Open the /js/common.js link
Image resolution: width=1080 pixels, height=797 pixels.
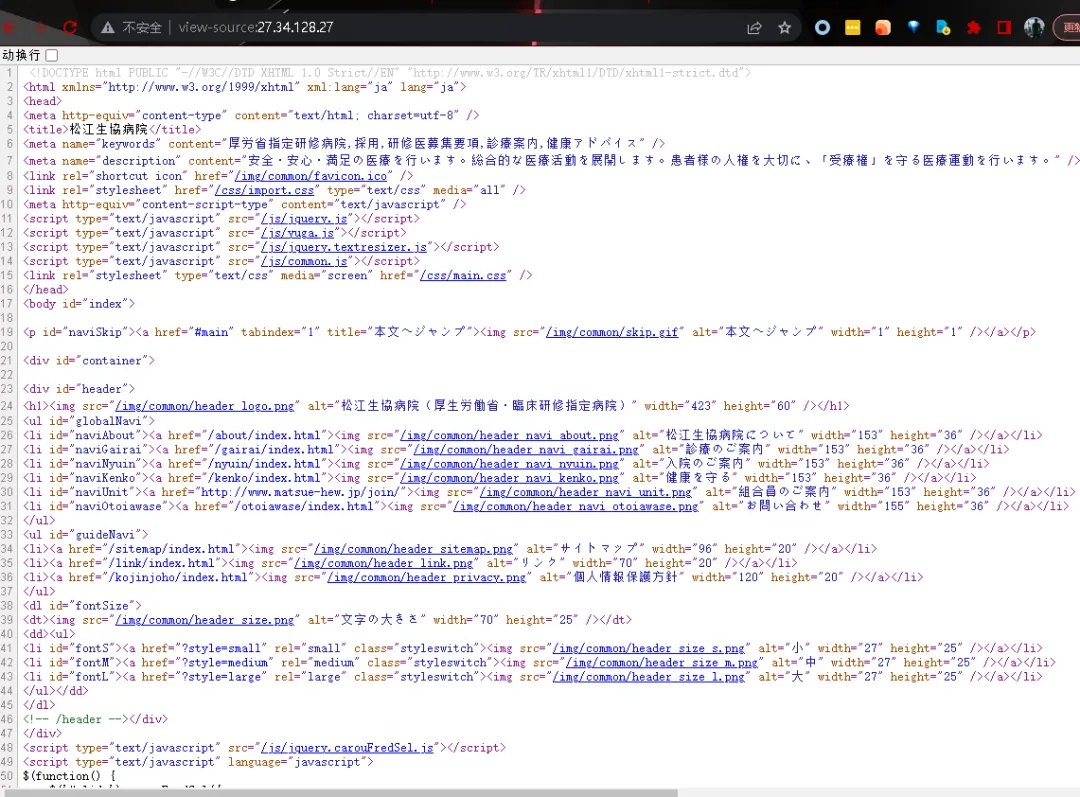[304, 261]
